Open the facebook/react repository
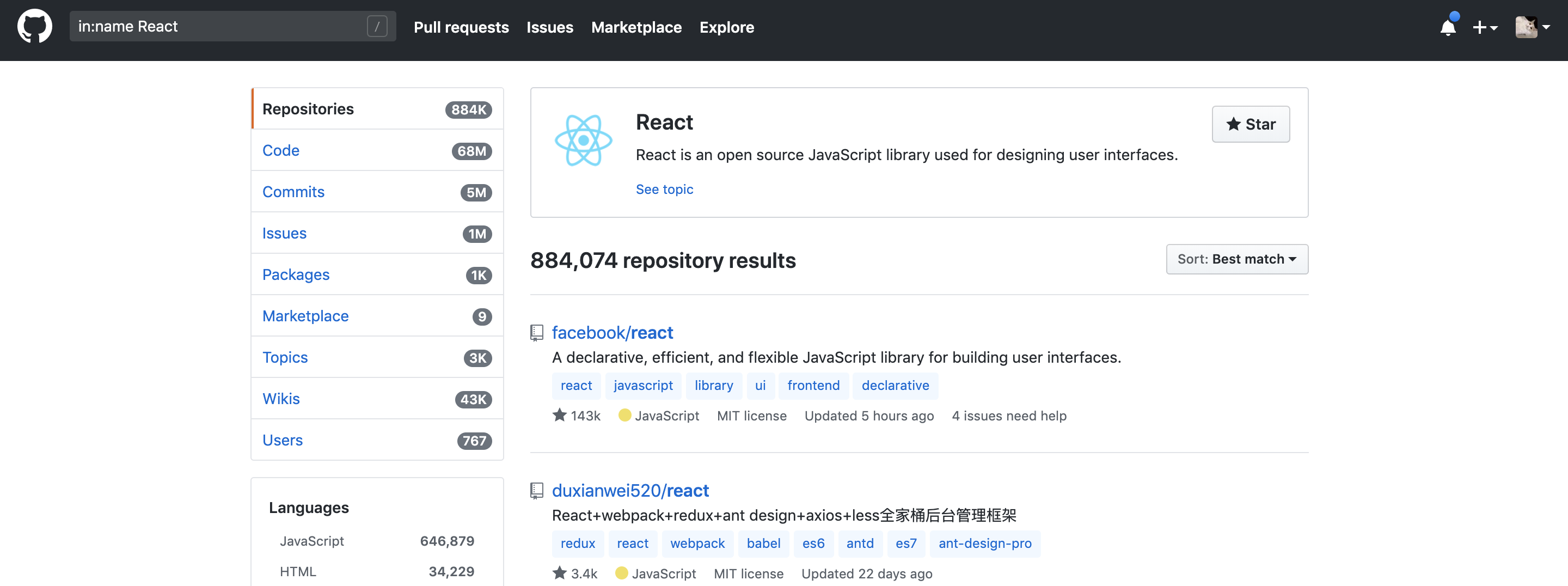Image resolution: width=1568 pixels, height=586 pixels. coord(612,333)
